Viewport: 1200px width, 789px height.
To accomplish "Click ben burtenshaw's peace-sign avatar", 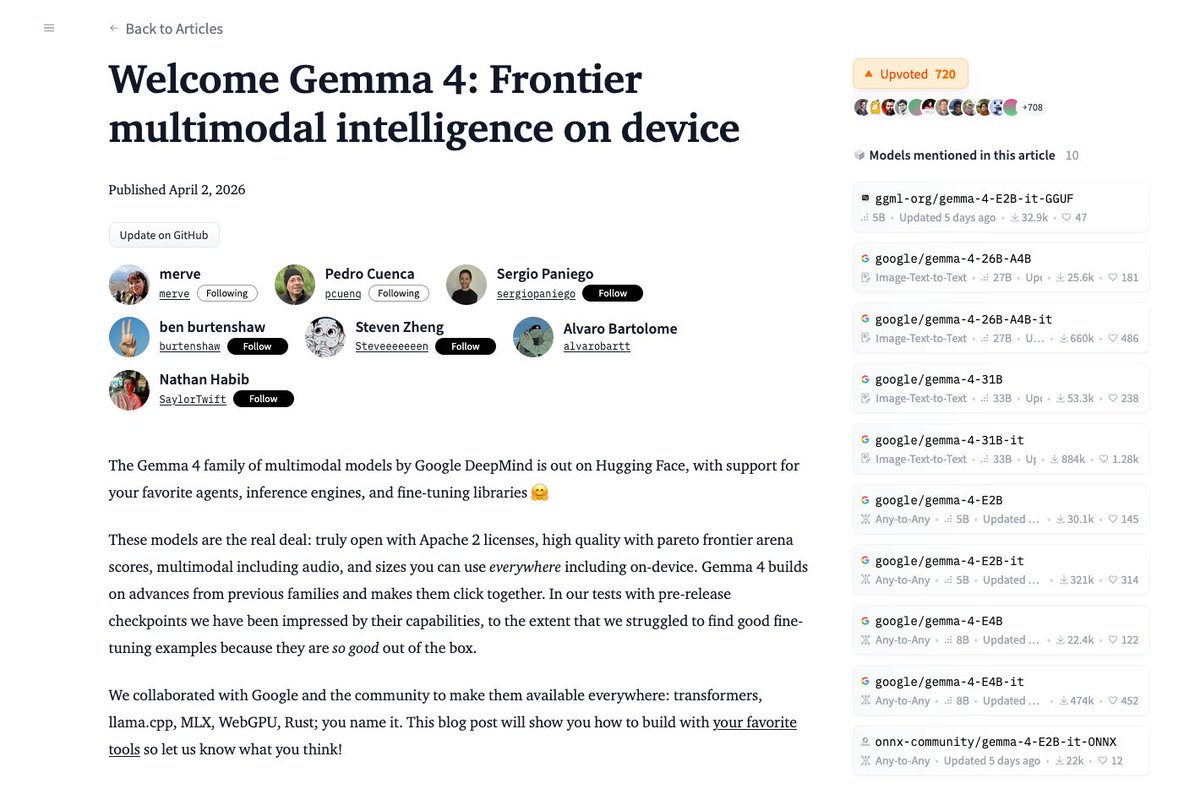I will [x=129, y=338].
